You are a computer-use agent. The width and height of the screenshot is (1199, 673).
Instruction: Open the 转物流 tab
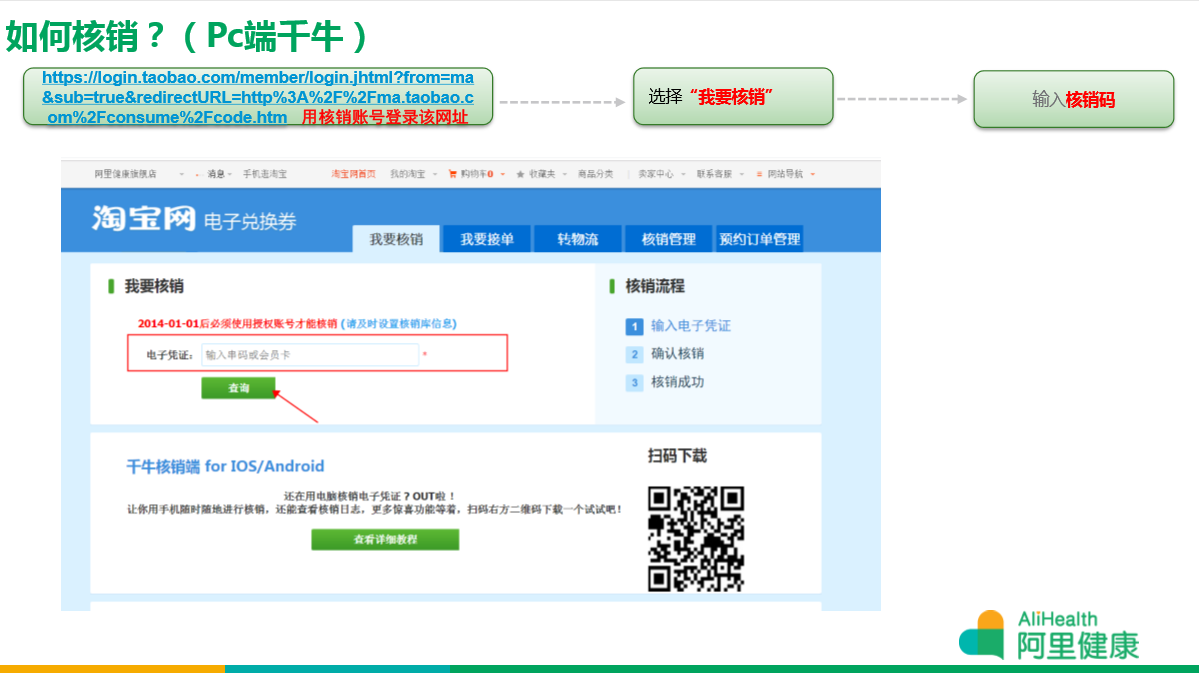point(577,239)
